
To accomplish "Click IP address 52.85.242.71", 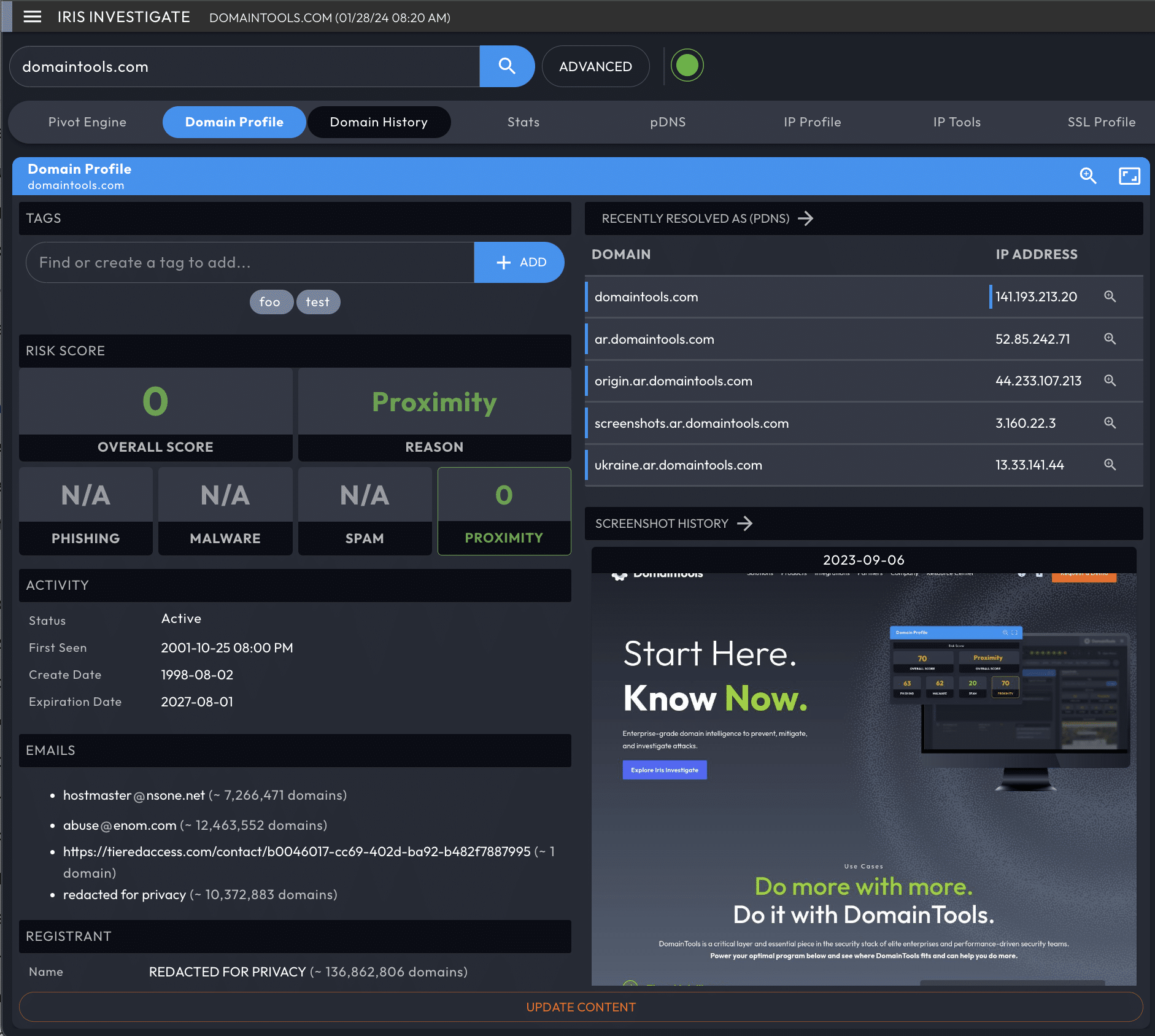I will [1032, 339].
